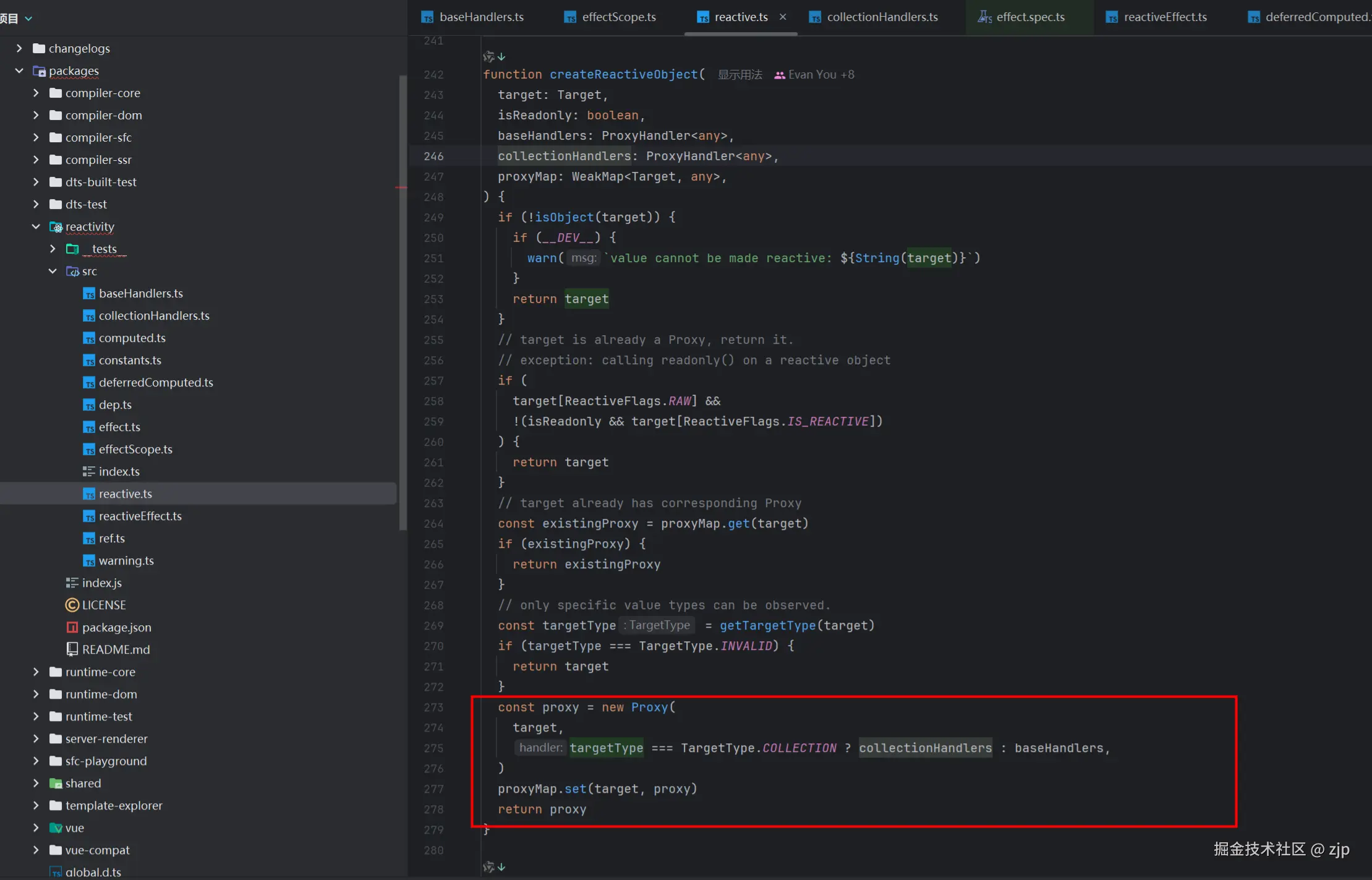Image resolution: width=1372 pixels, height=880 pixels.
Task: Expand the compiler-core folder
Action: (36, 93)
